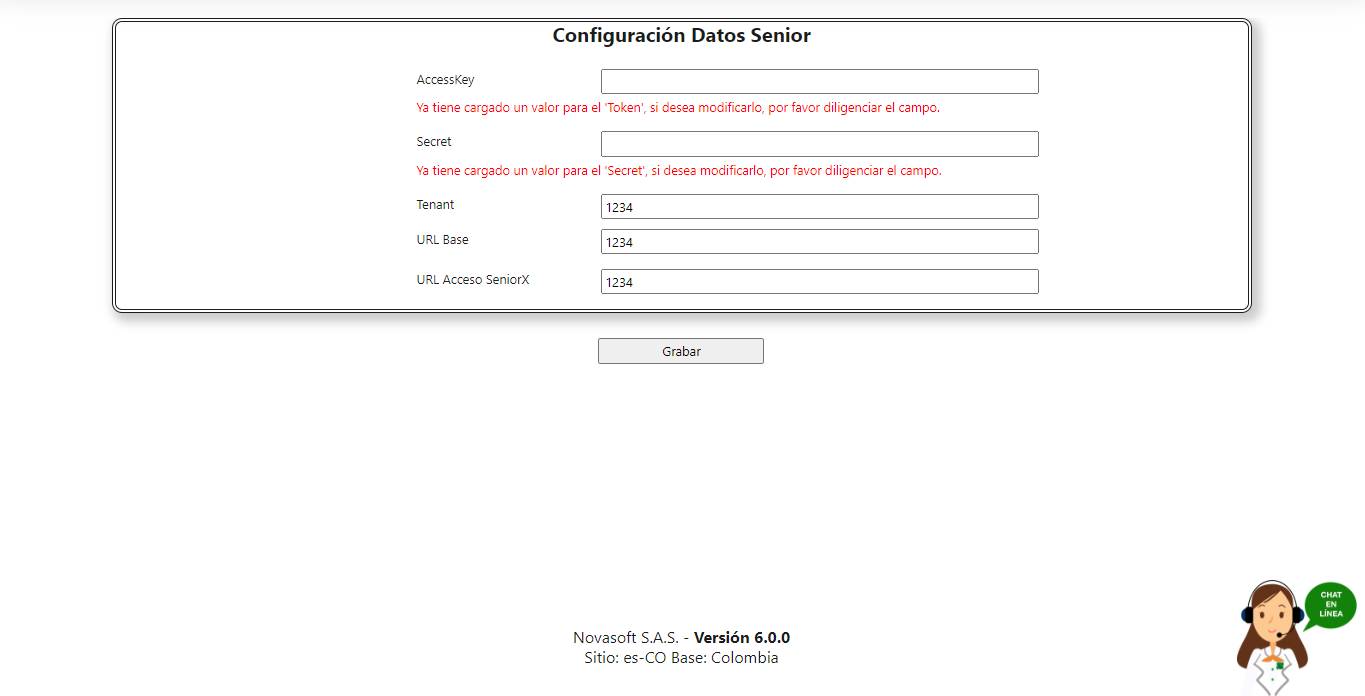Click the Tenant field label

[435, 205]
